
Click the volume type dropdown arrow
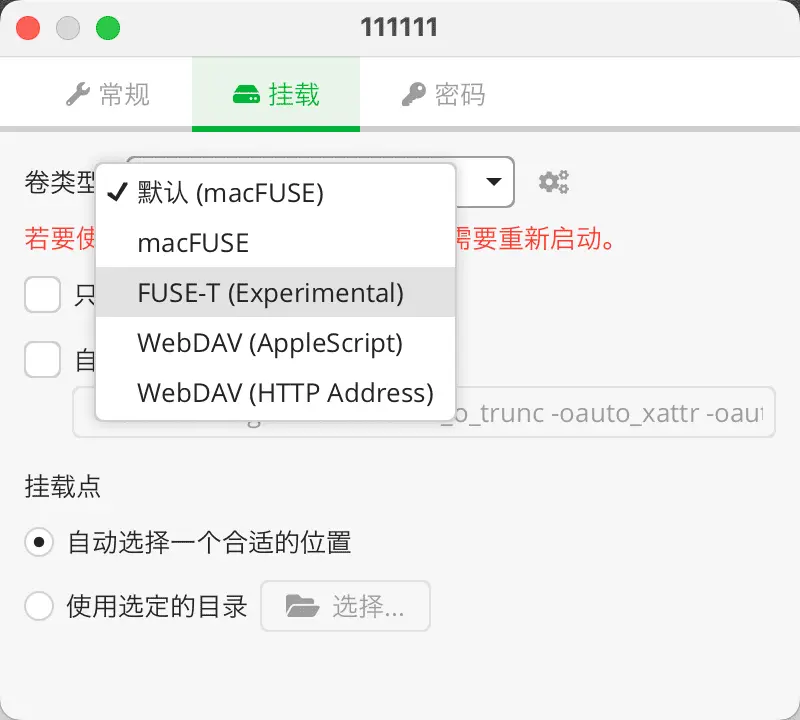click(493, 182)
